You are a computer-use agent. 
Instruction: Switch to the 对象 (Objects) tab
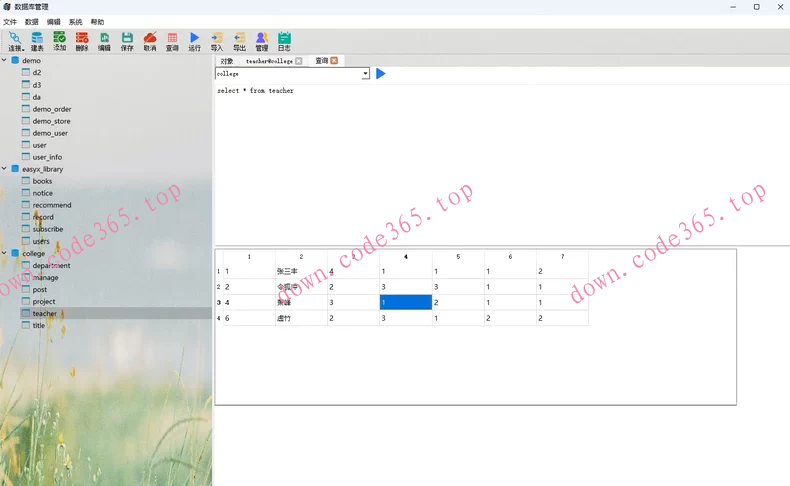click(227, 61)
